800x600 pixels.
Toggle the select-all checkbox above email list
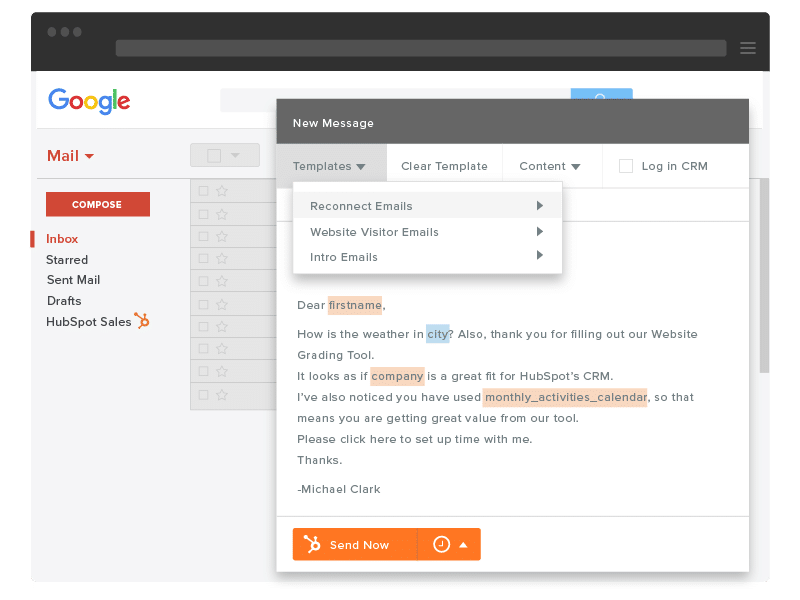pyautogui.click(x=214, y=156)
